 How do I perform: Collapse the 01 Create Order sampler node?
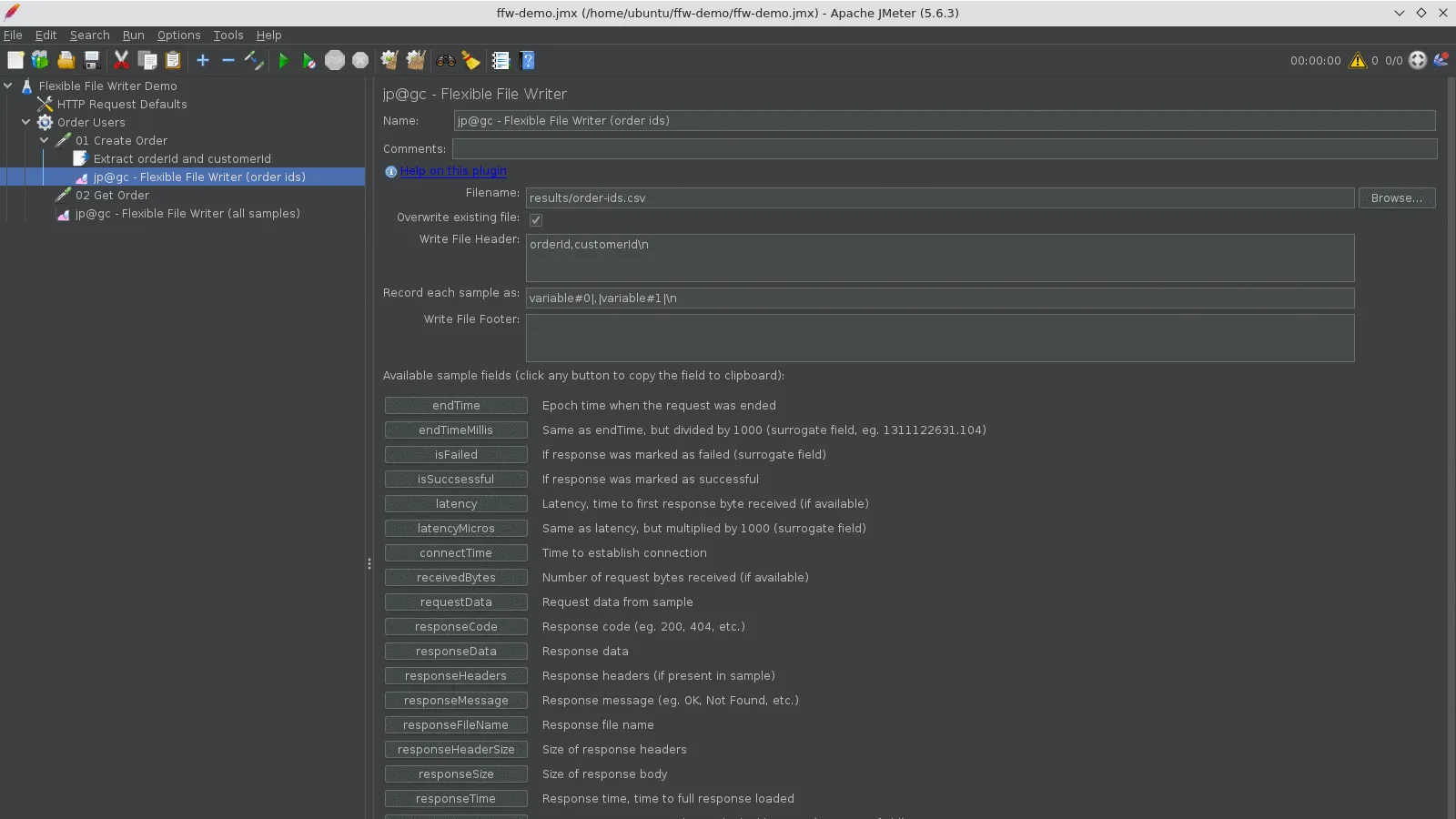point(45,141)
